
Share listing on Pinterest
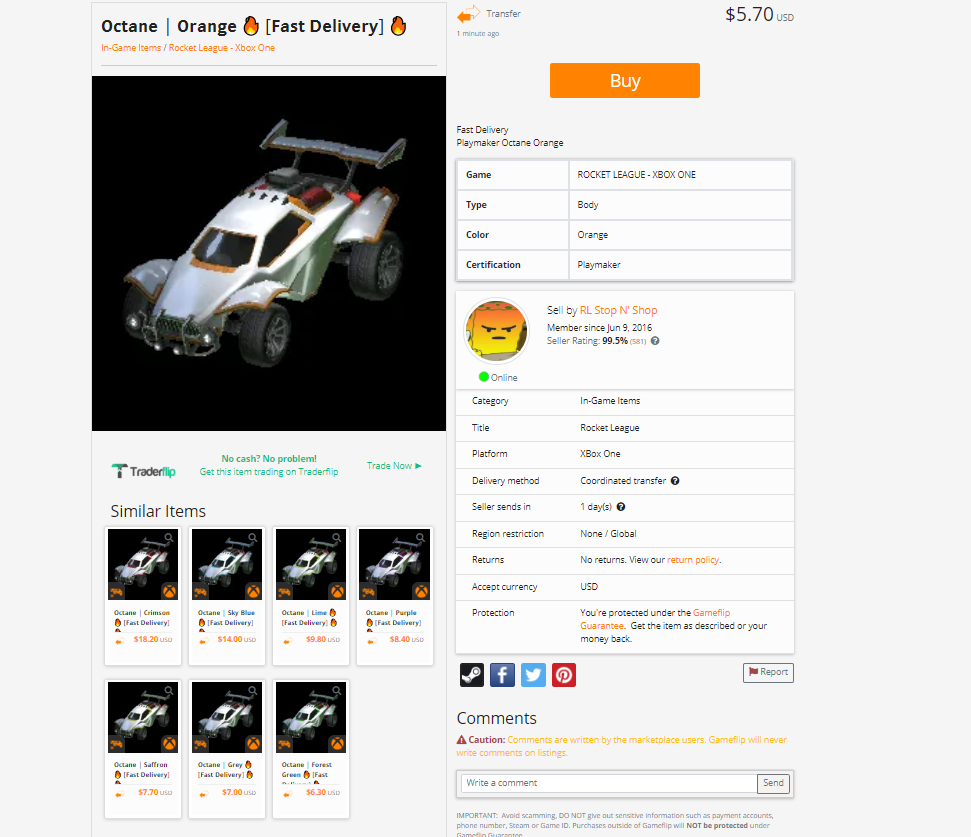pos(564,675)
